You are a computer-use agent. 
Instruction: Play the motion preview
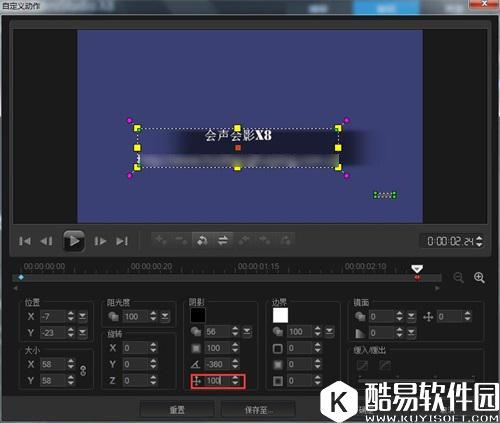[74, 241]
